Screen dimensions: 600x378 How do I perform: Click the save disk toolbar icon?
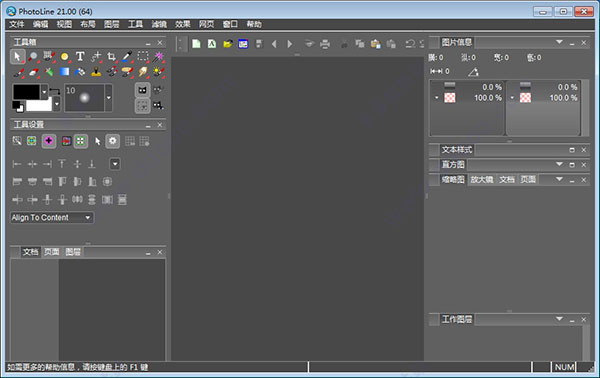point(259,44)
